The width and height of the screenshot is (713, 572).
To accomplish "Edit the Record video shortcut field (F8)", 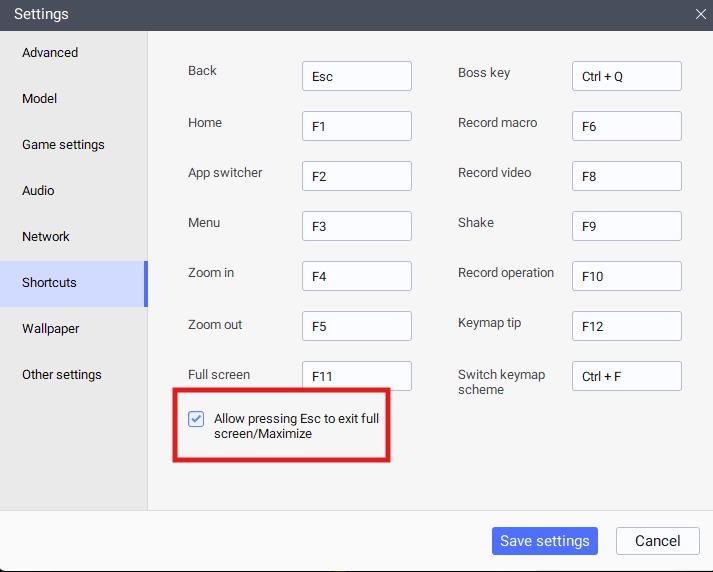I will tap(627, 176).
